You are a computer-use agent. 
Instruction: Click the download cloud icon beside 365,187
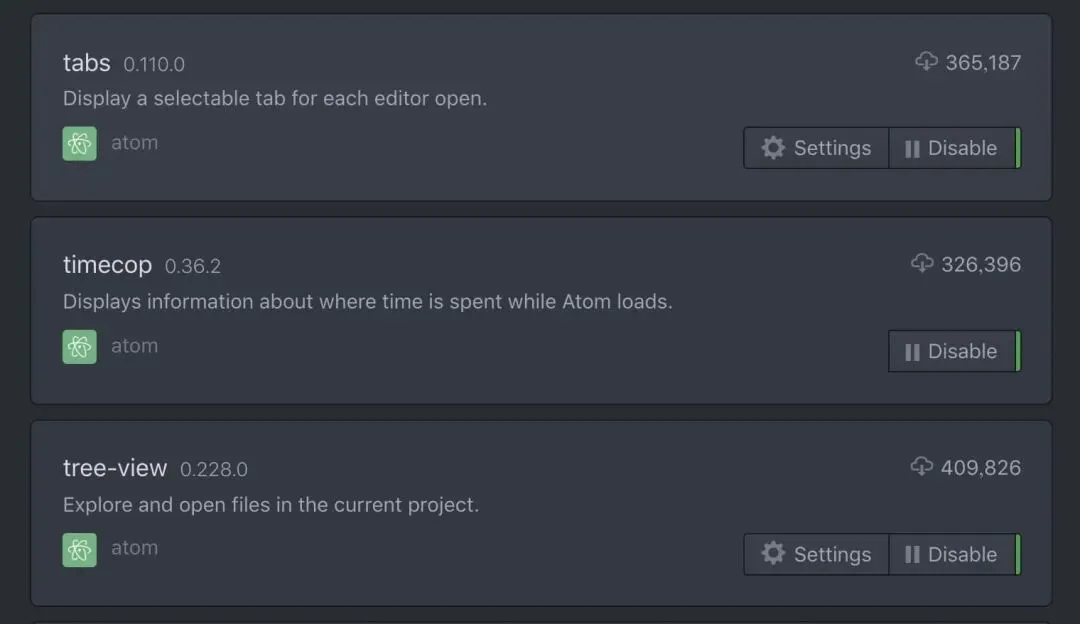[927, 62]
